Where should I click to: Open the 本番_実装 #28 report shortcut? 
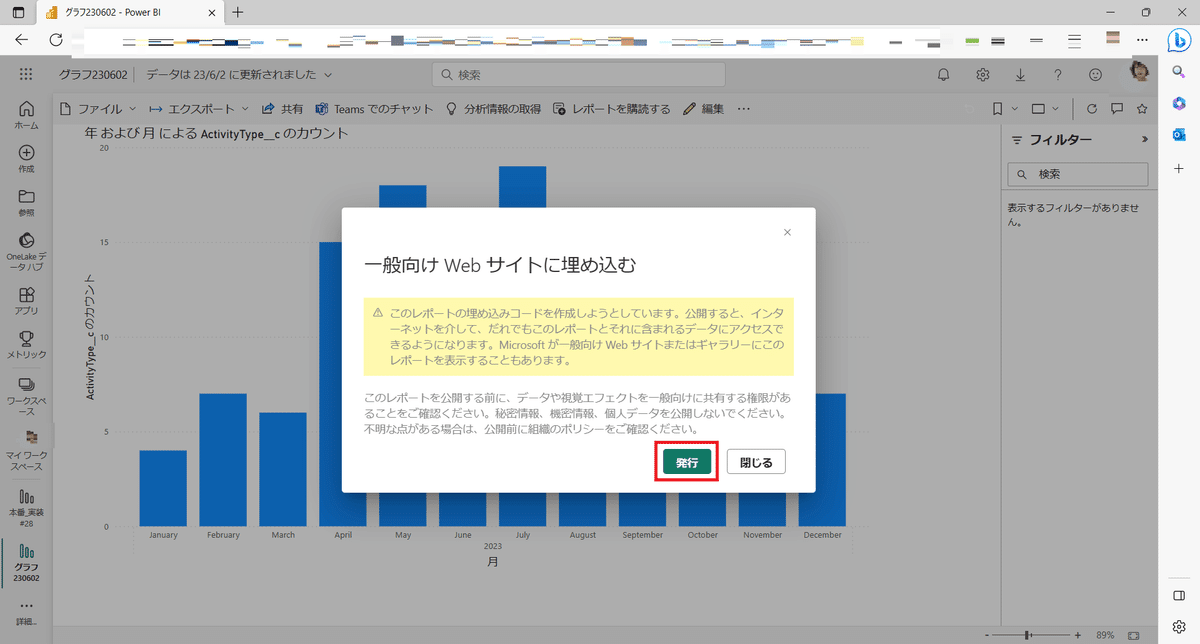click(26, 506)
